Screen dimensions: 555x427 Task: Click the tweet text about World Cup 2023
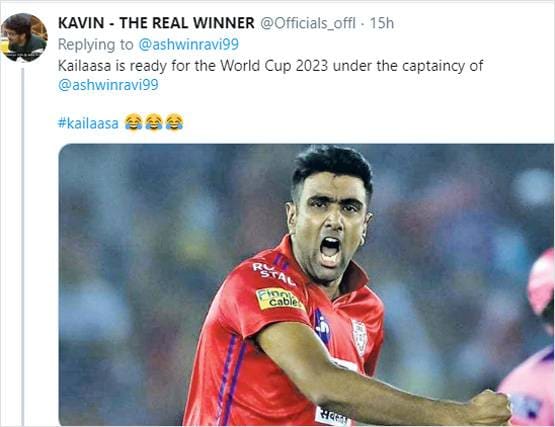click(270, 66)
